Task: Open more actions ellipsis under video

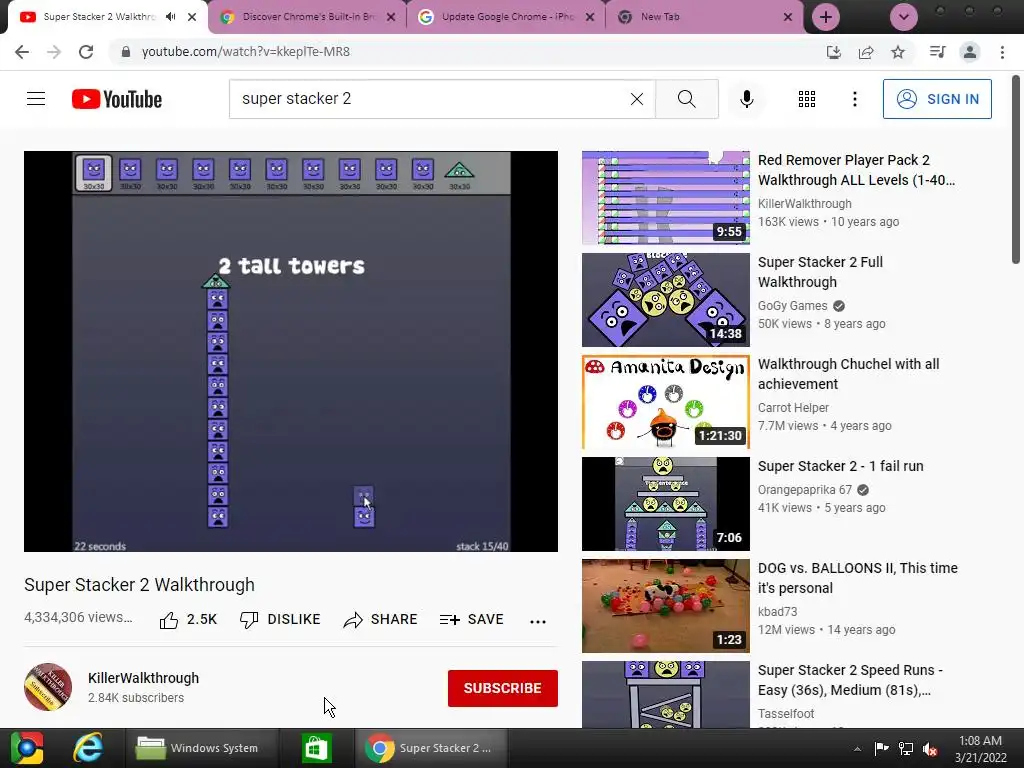Action: tap(537, 621)
